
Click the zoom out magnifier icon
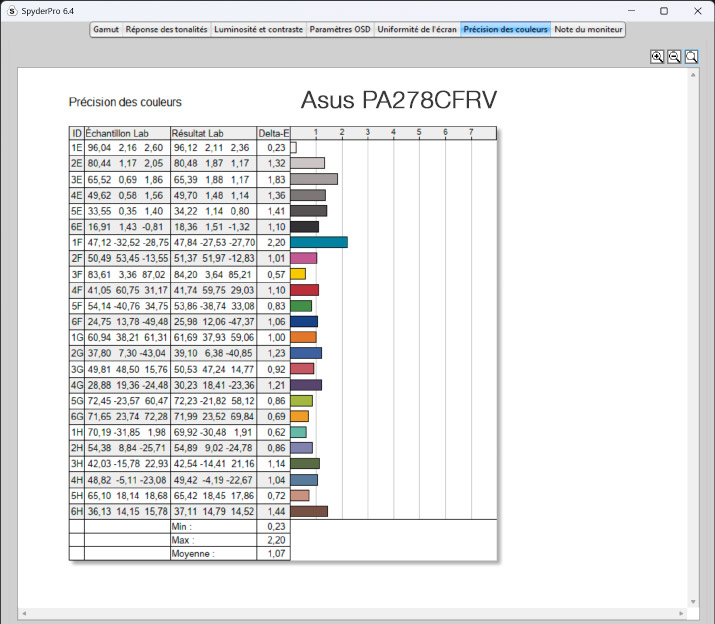(674, 57)
